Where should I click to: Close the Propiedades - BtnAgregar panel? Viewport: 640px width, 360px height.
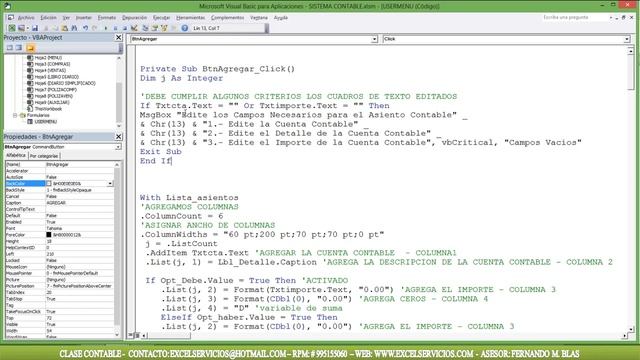click(118, 137)
